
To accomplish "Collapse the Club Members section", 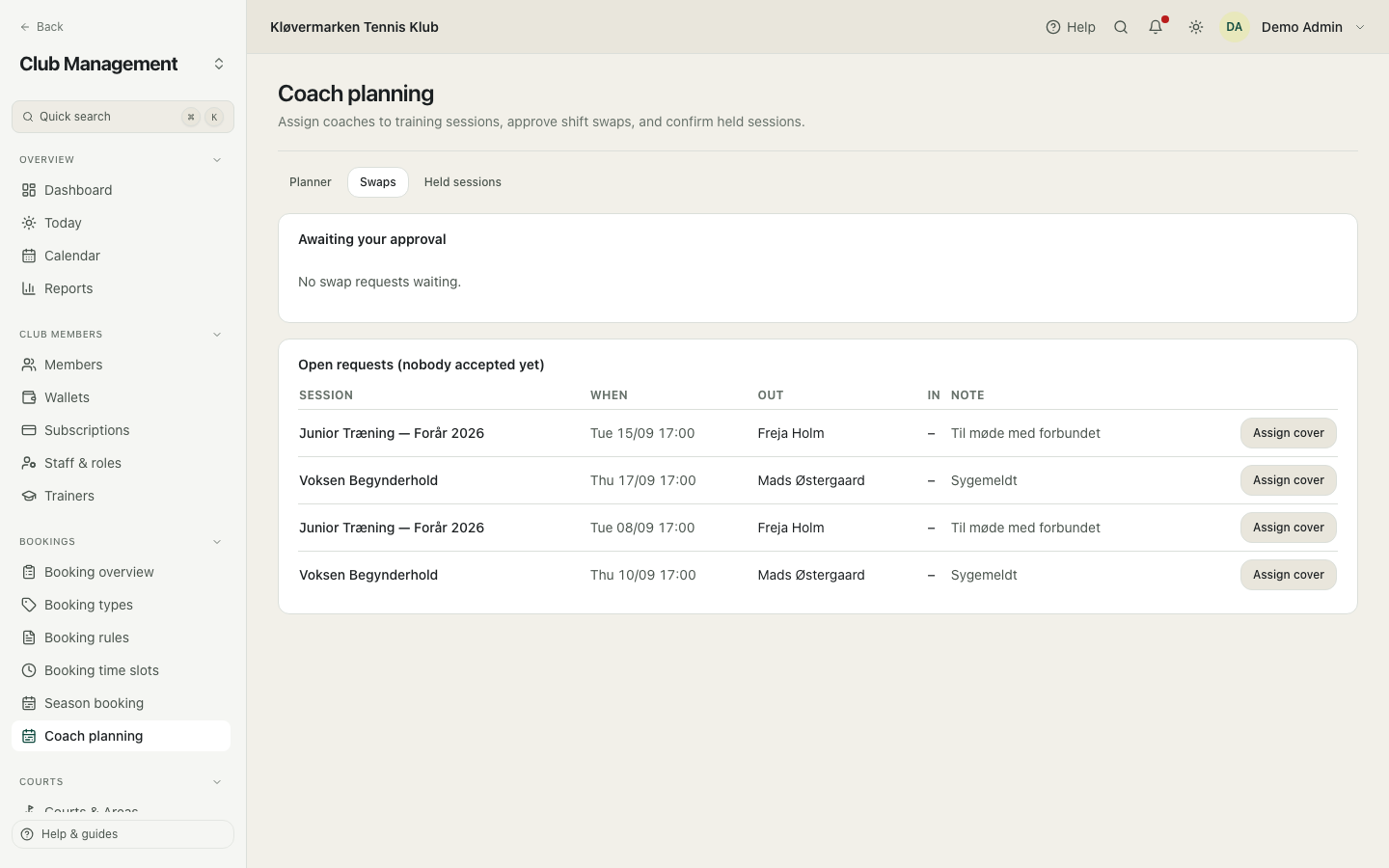I will (217, 335).
